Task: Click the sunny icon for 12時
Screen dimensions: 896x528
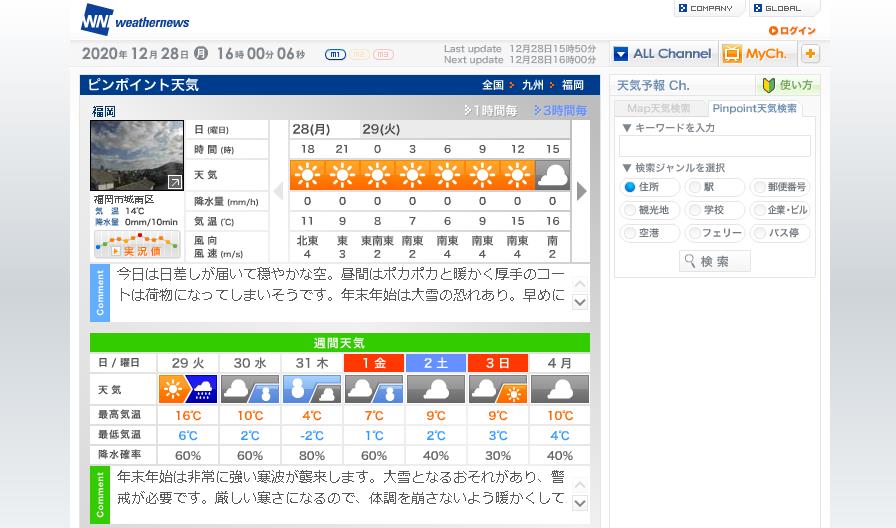Action: (517, 175)
